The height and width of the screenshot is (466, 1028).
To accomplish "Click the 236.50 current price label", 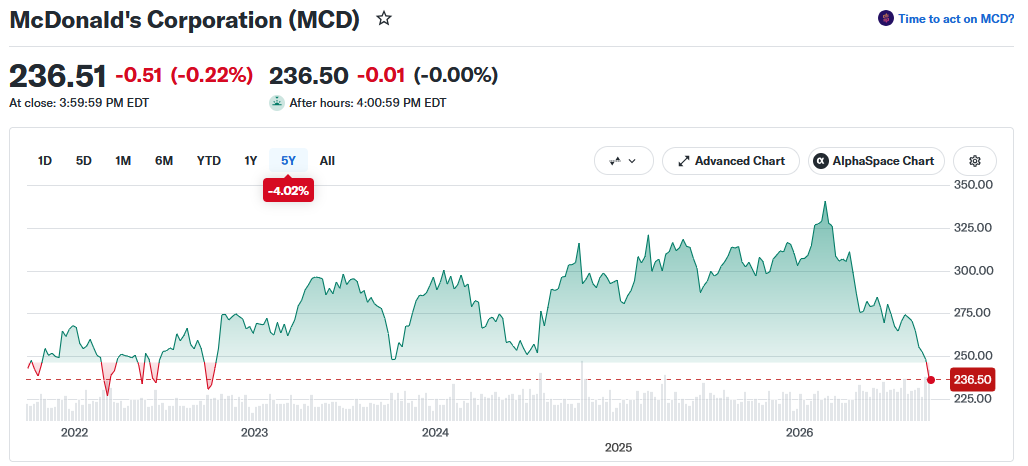I will (972, 379).
